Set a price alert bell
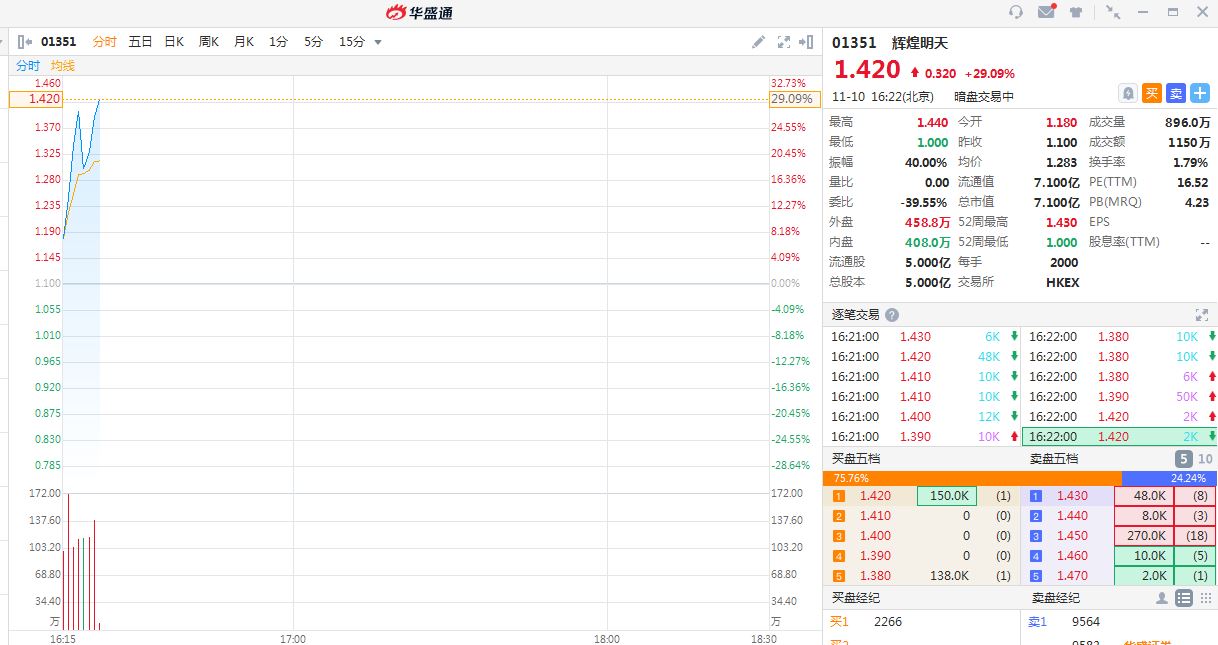Image resolution: width=1218 pixels, height=645 pixels. pyautogui.click(x=1128, y=93)
